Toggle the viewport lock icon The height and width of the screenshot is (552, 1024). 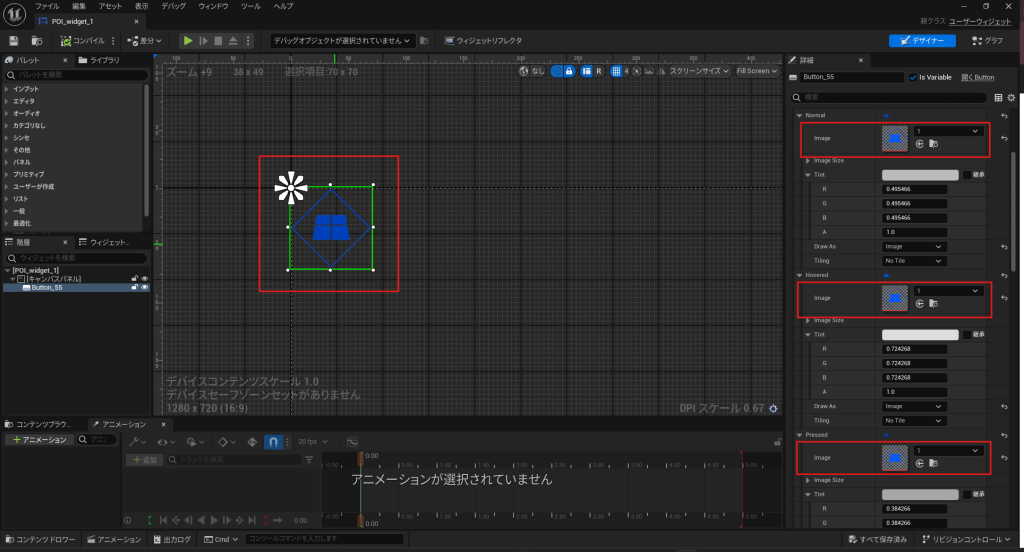pos(569,71)
